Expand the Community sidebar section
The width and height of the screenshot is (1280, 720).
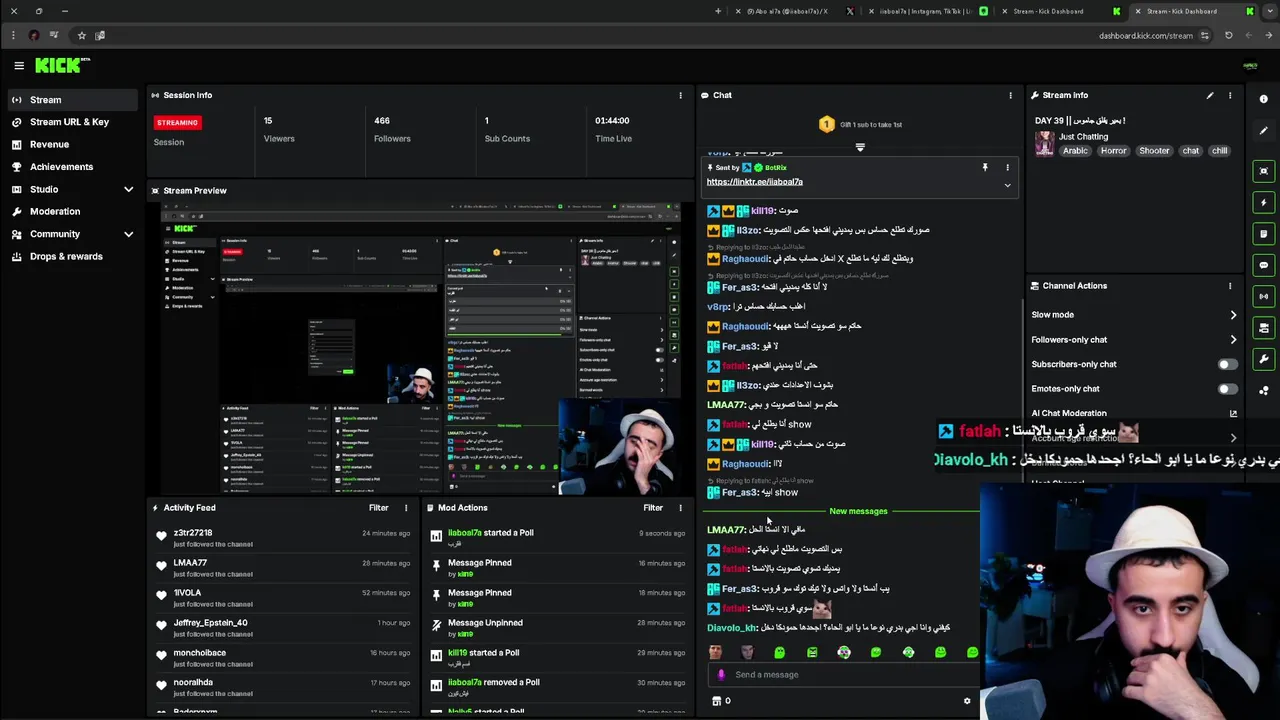click(128, 234)
